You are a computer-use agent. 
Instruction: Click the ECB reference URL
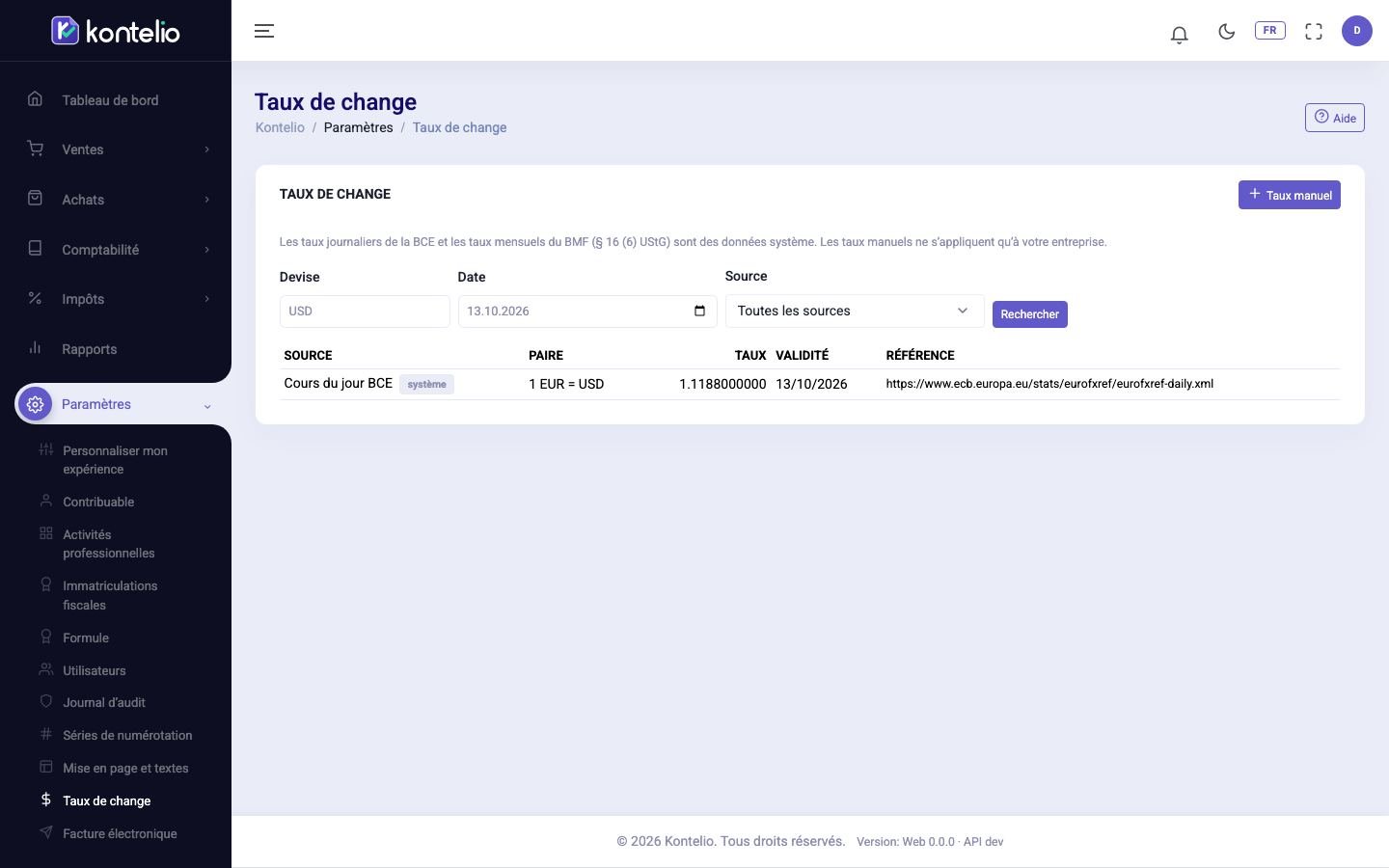click(1049, 384)
